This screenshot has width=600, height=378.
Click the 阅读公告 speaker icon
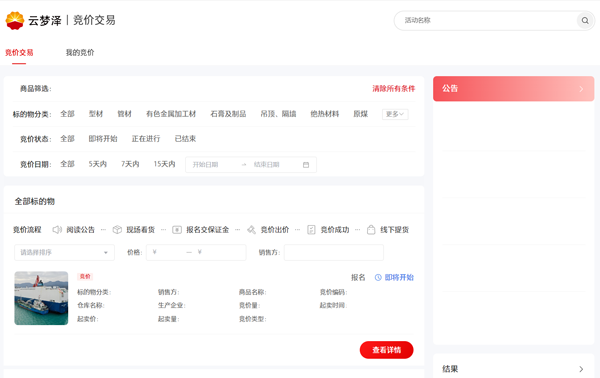pyautogui.click(x=57, y=230)
